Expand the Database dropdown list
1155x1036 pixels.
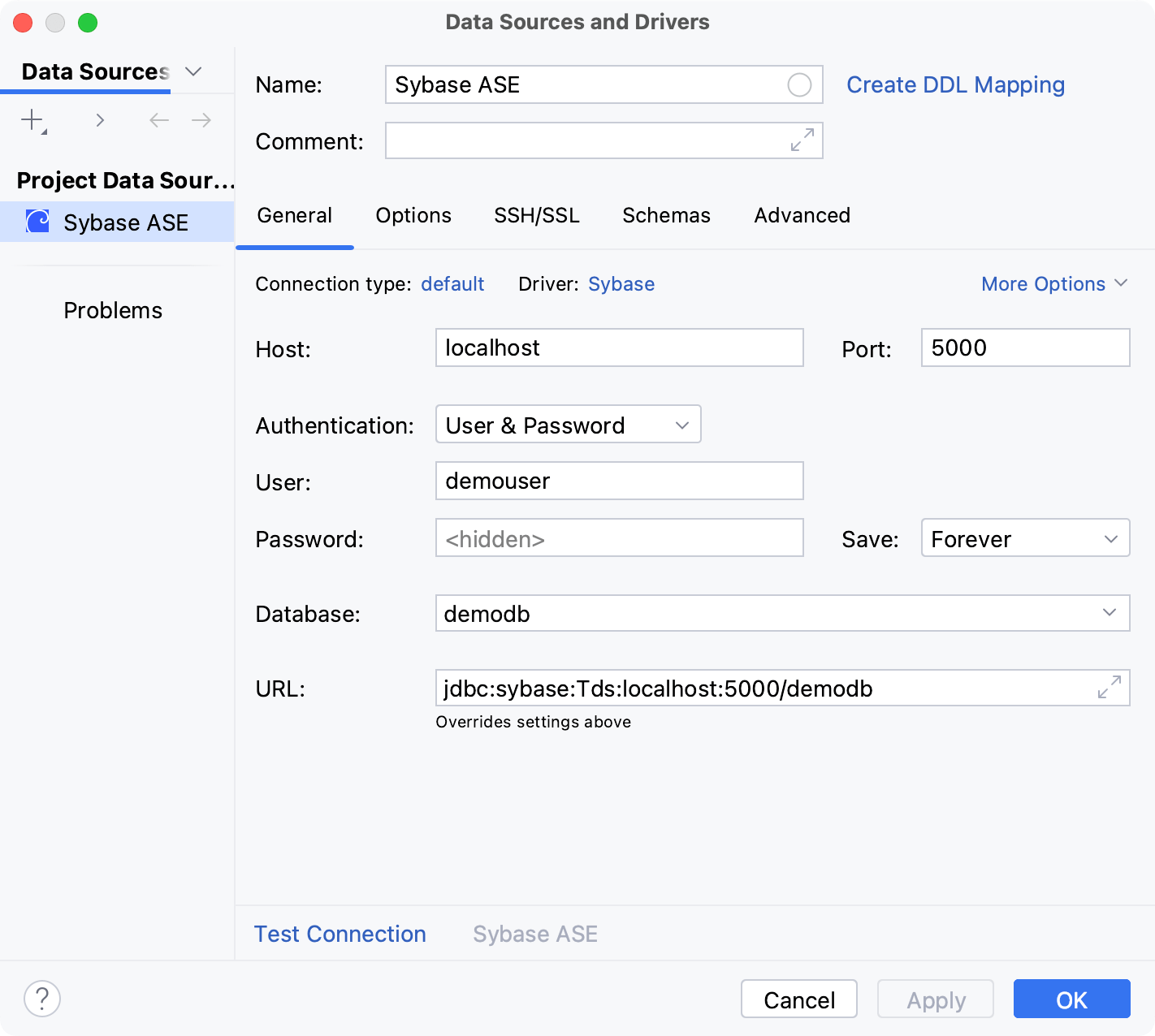(1109, 613)
